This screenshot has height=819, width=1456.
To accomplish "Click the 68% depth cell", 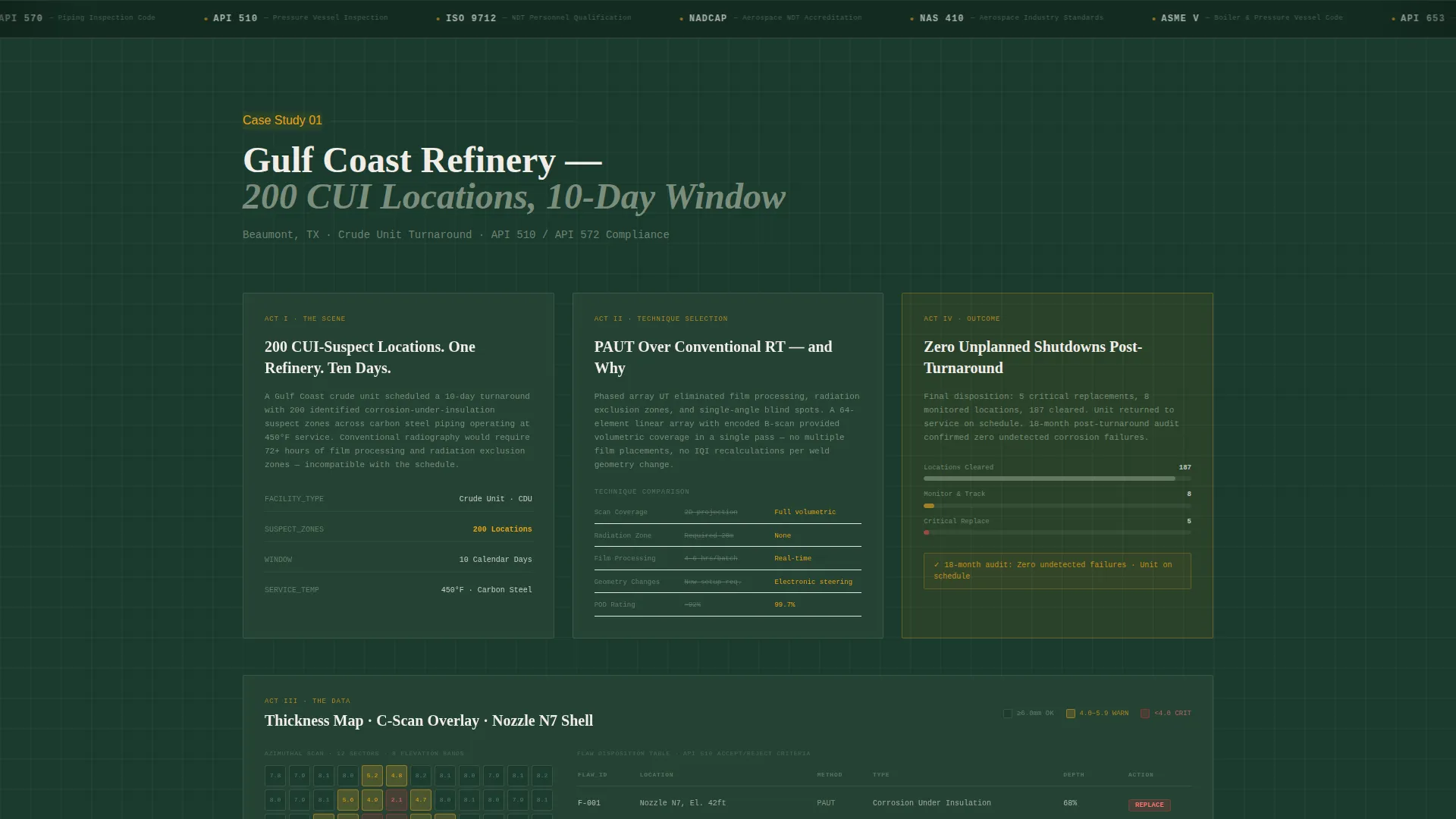I will click(1070, 803).
